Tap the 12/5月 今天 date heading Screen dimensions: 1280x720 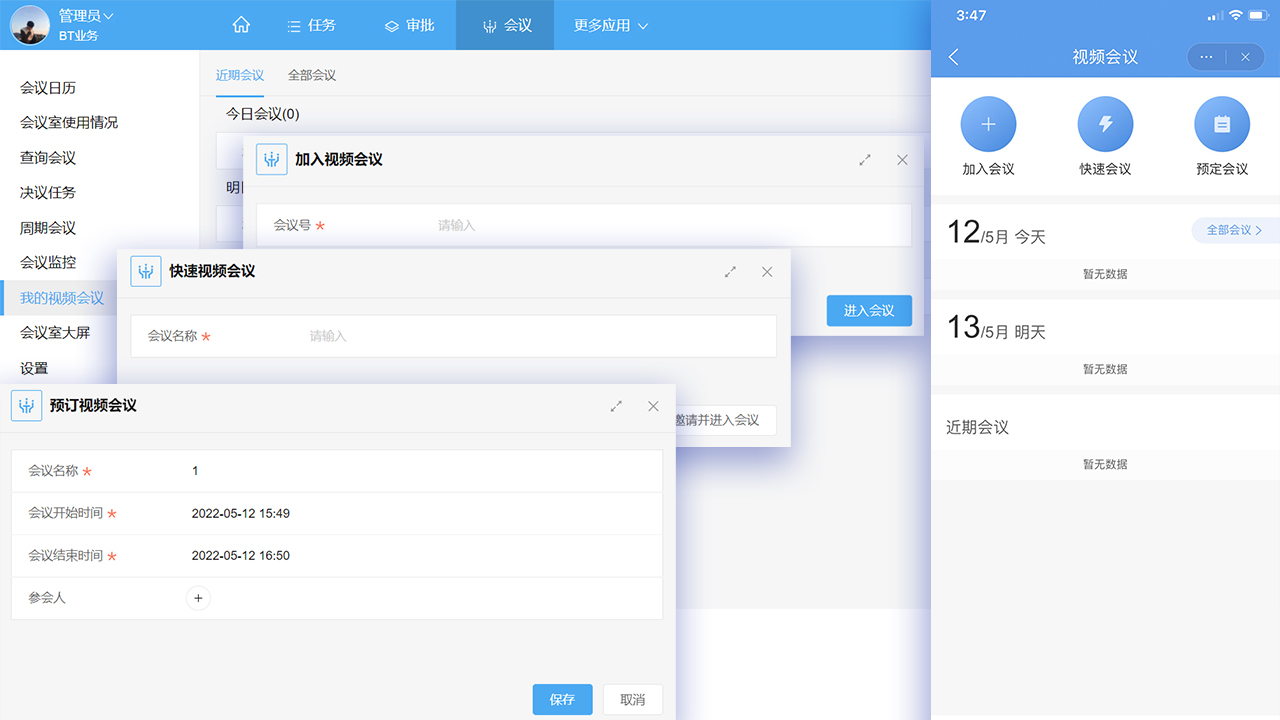click(x=996, y=233)
